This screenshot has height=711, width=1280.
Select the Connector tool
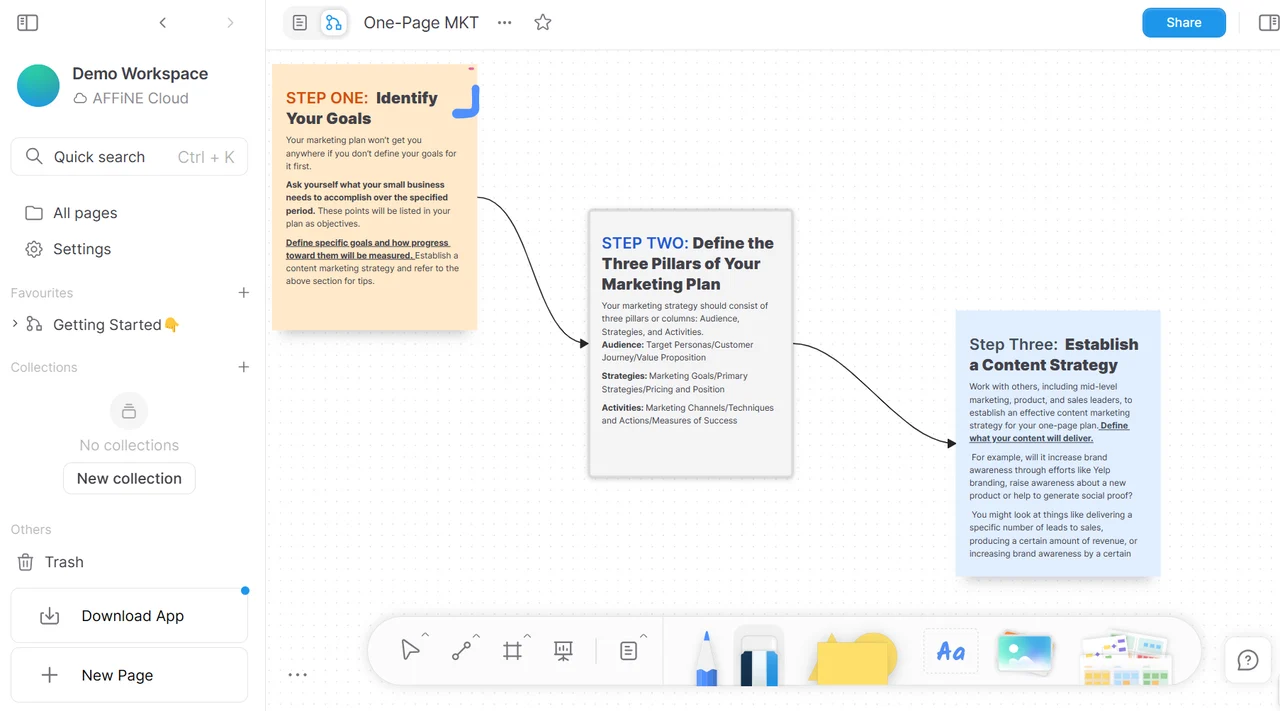(x=461, y=651)
